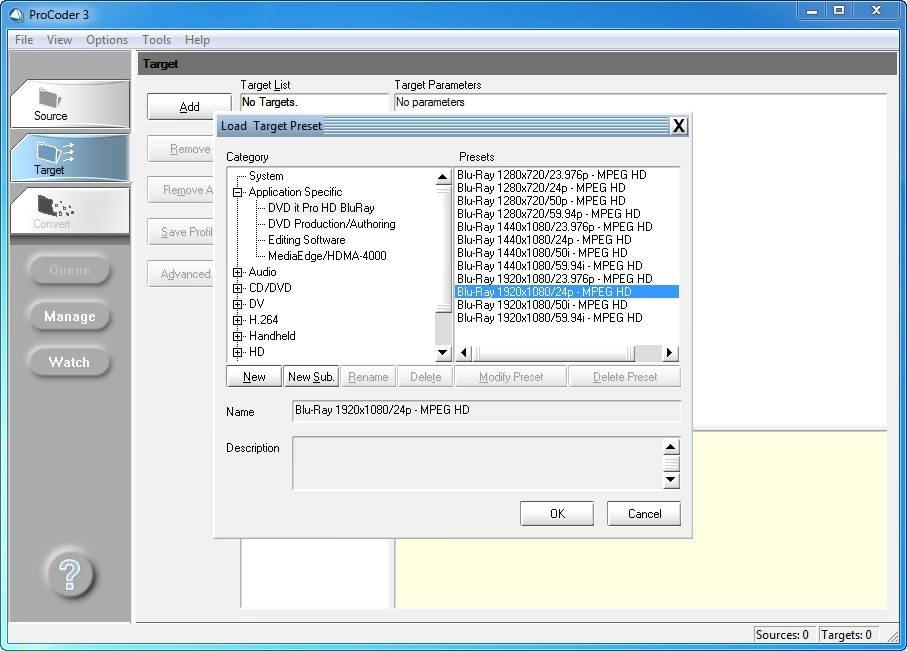Open the Source panel icon

click(69, 104)
